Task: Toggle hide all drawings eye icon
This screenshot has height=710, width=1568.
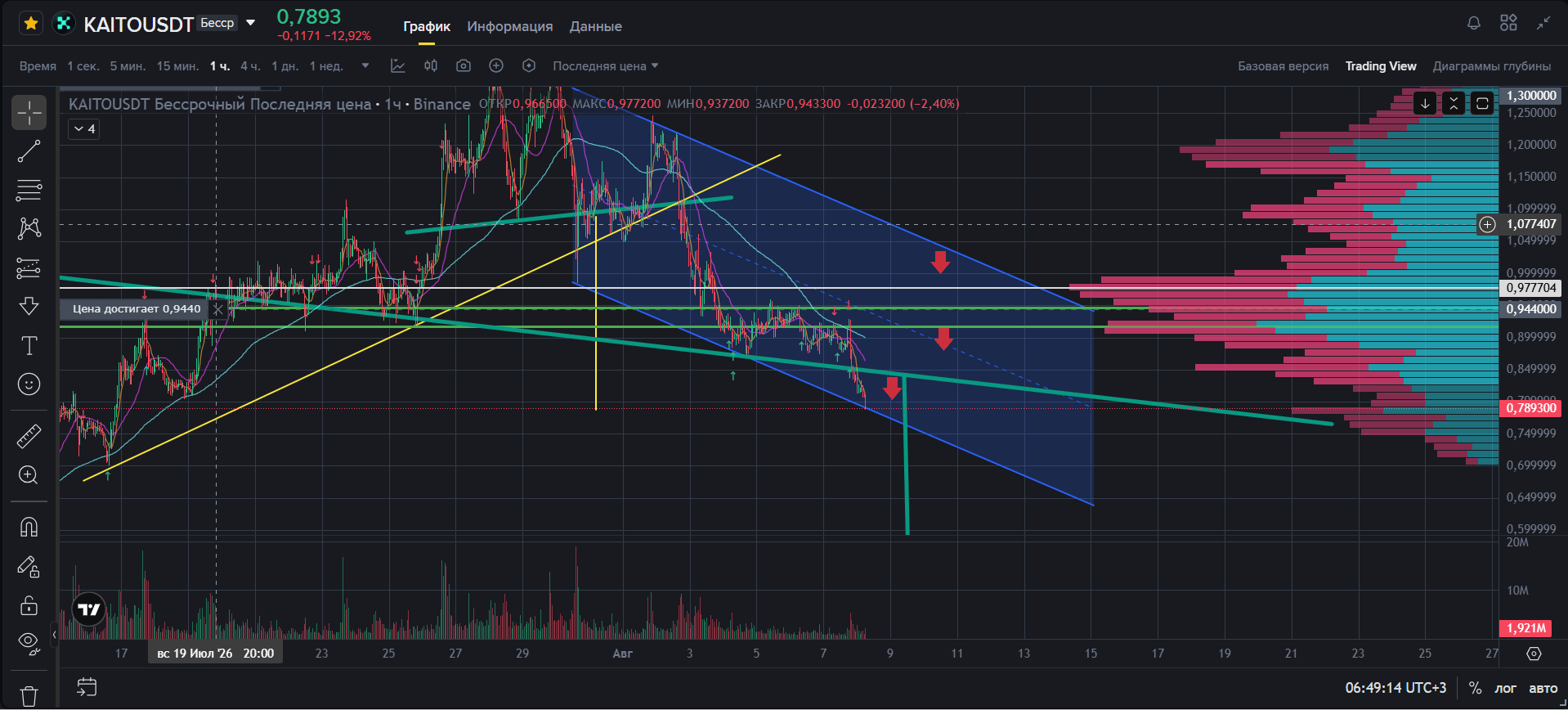Action: coord(29,644)
